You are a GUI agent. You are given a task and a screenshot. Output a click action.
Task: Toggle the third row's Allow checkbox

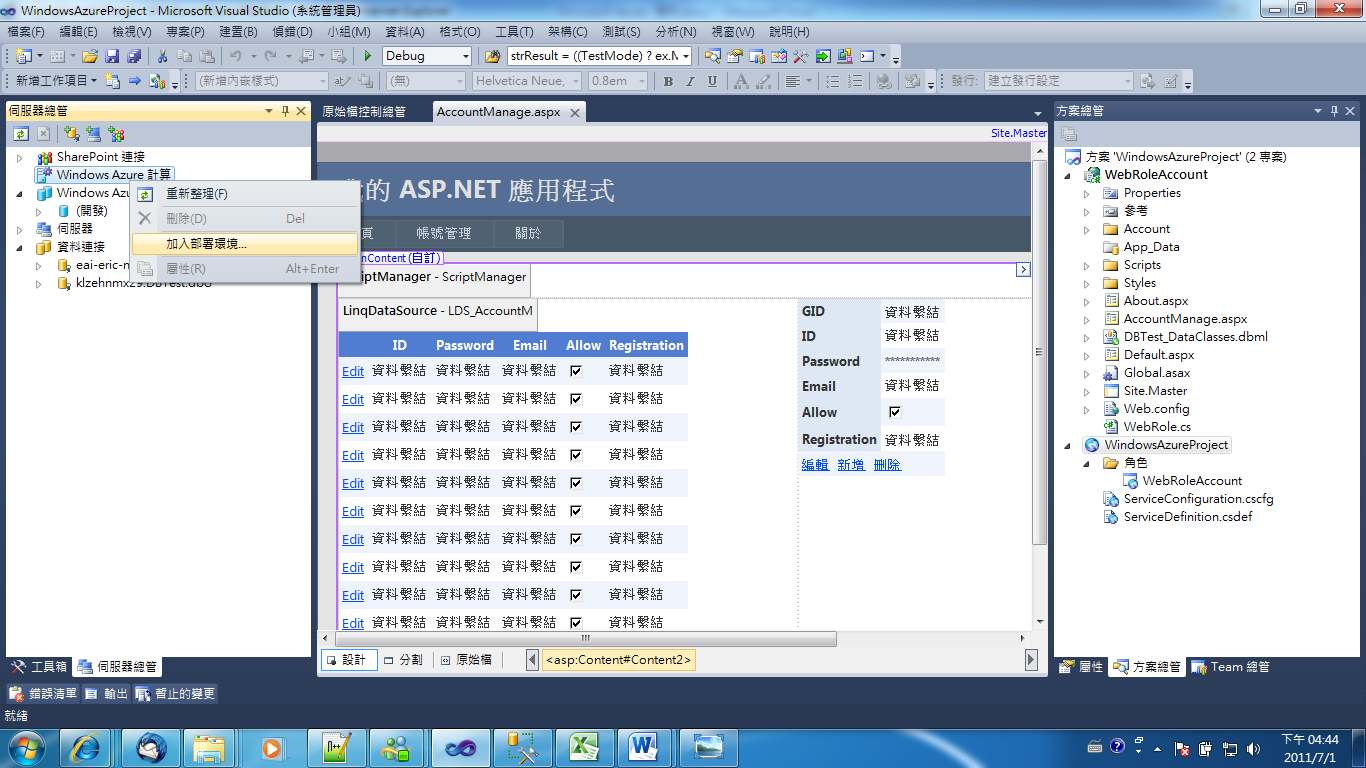point(576,426)
